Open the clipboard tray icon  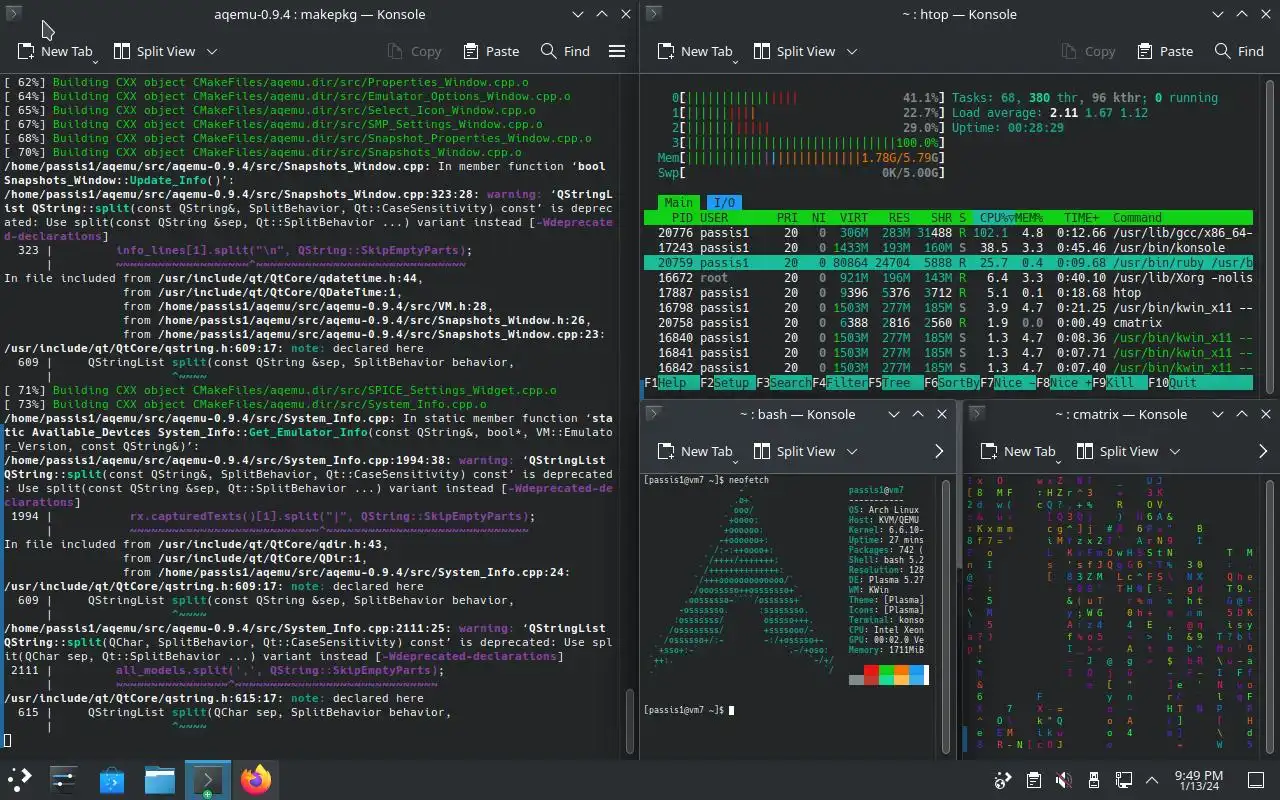[1034, 780]
